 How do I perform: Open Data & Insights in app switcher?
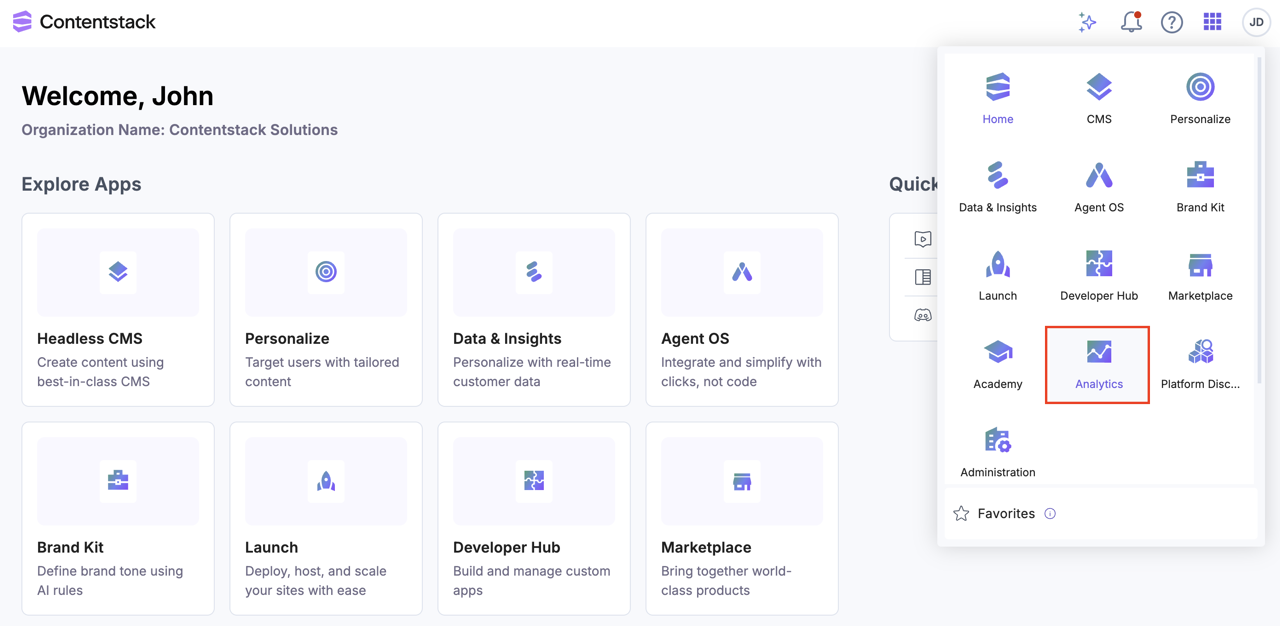(997, 188)
